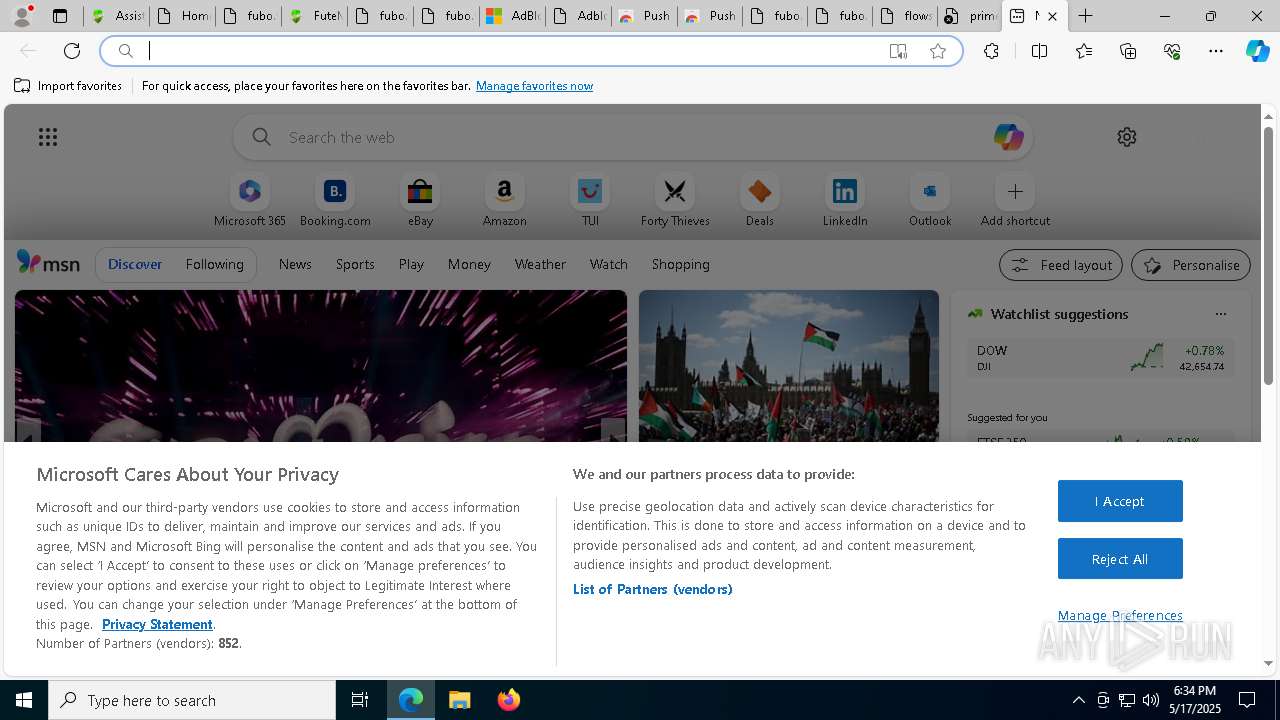Click the Search the web field
Screen dimensions: 1280x720
[x=635, y=137]
